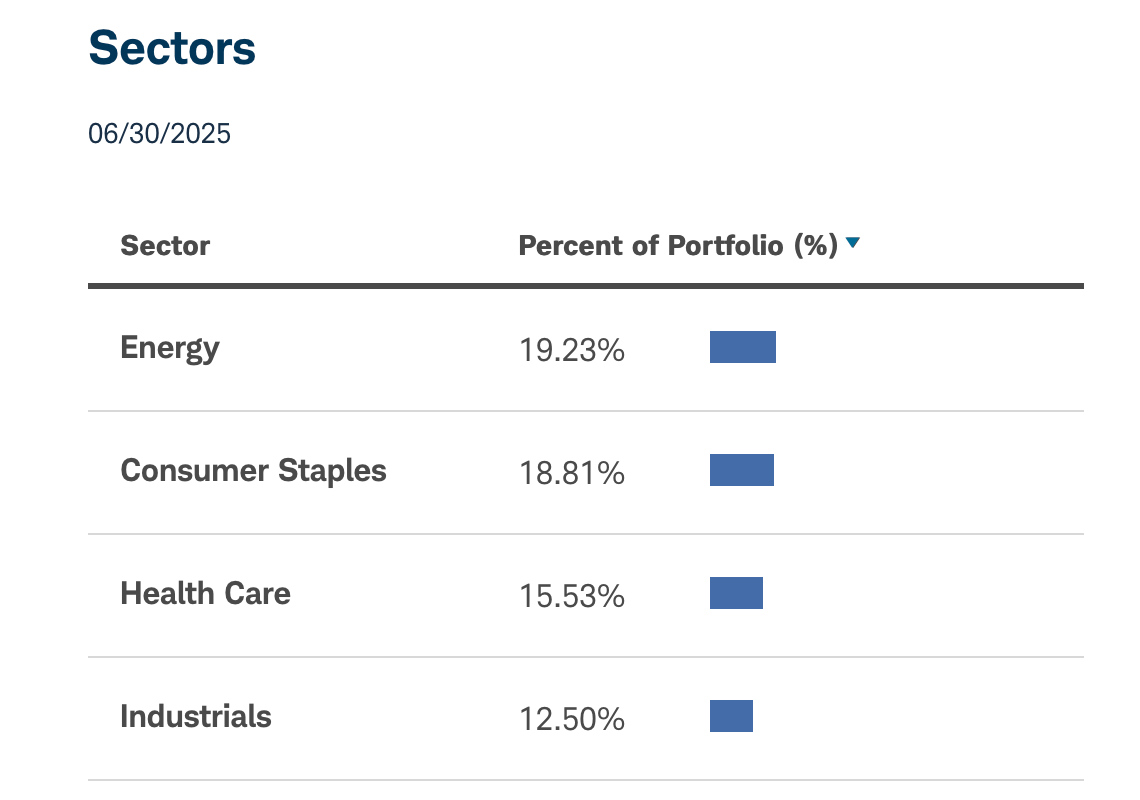Sort by Percent of Portfolio column header
Screen dimensions: 1140x800
click(677, 246)
